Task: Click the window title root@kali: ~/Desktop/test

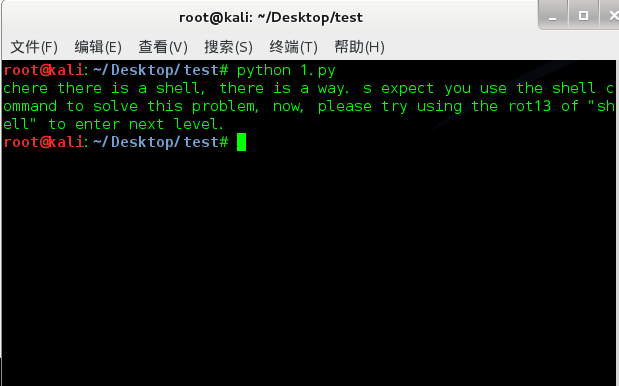Action: 271,17
